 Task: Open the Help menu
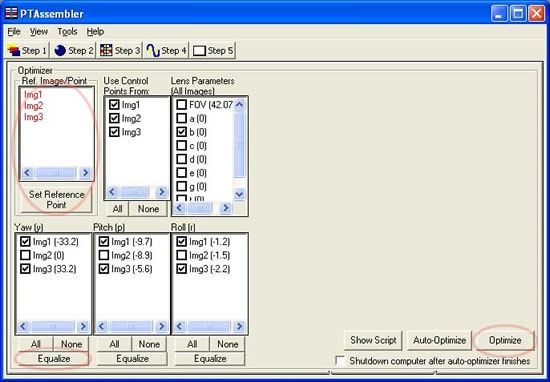pos(95,32)
